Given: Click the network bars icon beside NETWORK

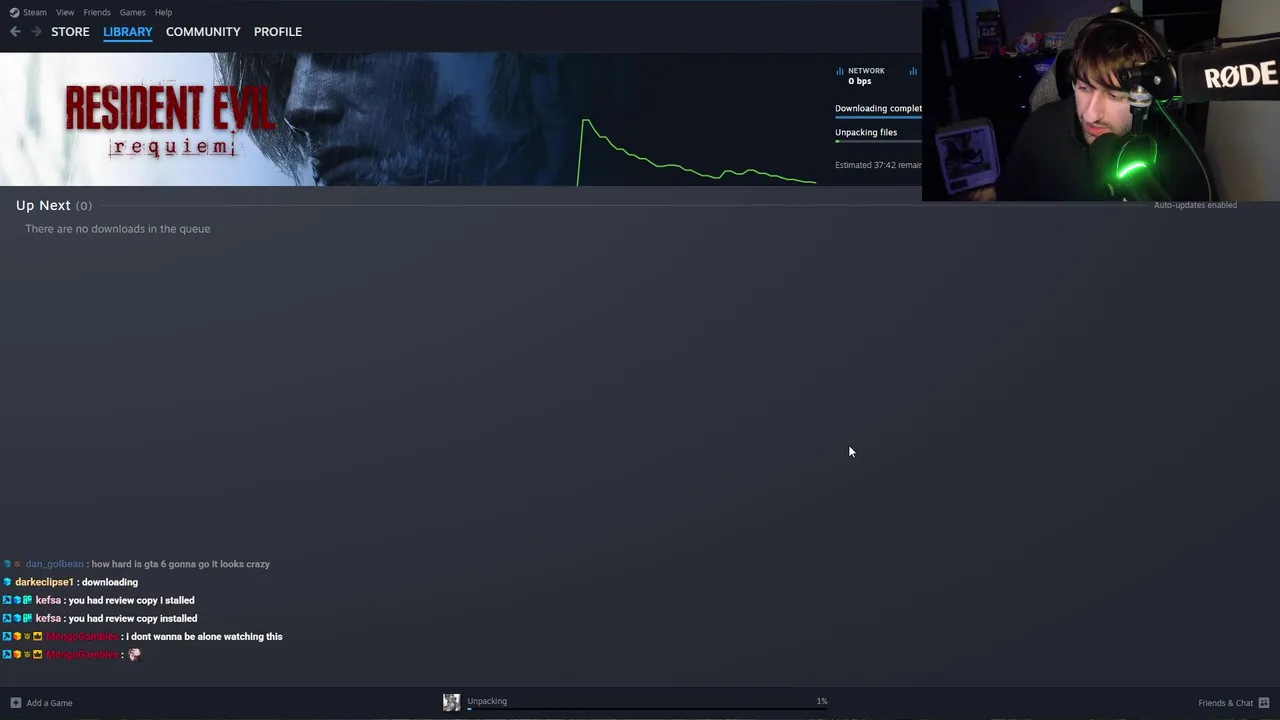Looking at the screenshot, I should [x=840, y=71].
